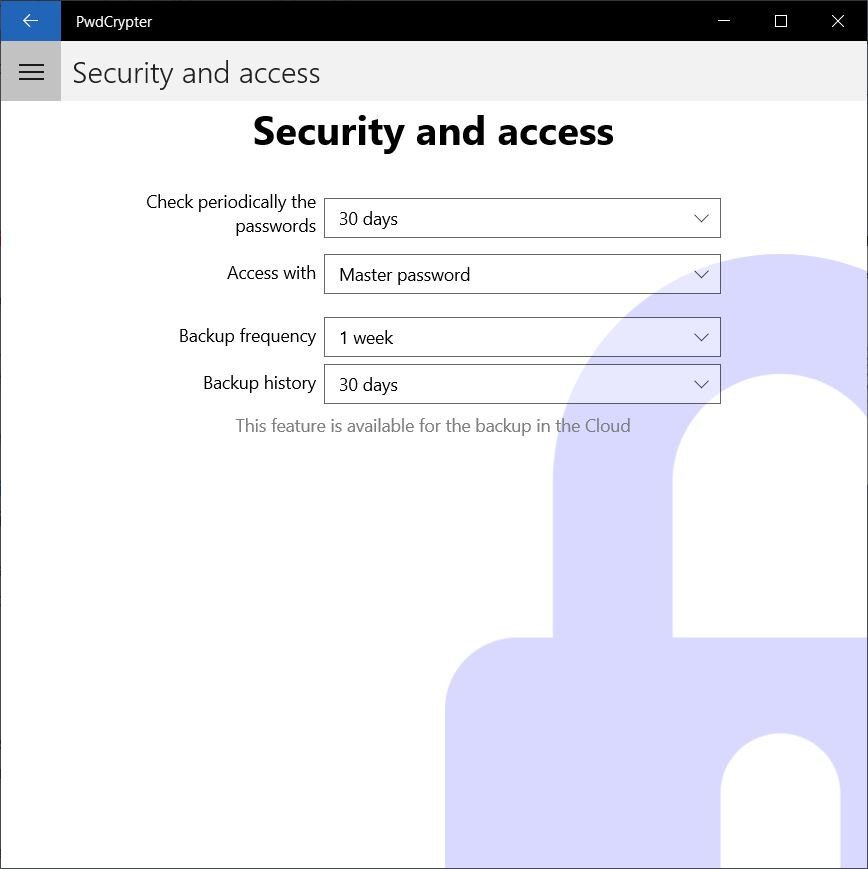
Task: Click the Cloud backup availability notice
Action: point(432,425)
